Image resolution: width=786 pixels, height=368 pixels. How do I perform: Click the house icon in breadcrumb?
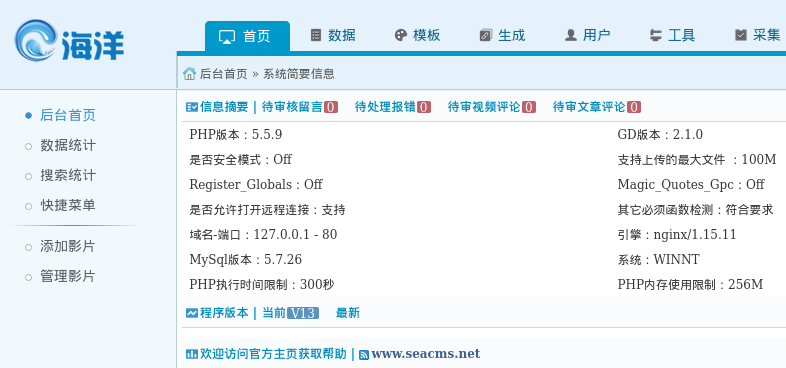189,74
